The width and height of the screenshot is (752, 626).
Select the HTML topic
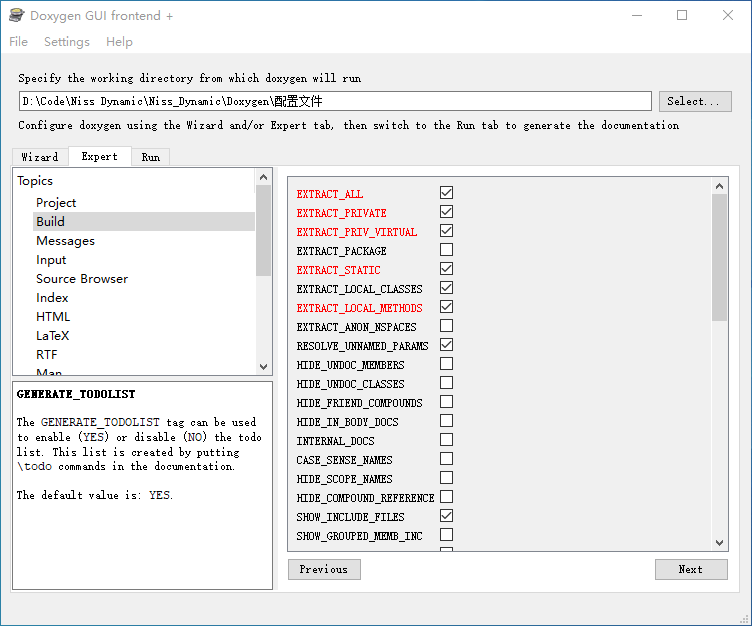53,317
